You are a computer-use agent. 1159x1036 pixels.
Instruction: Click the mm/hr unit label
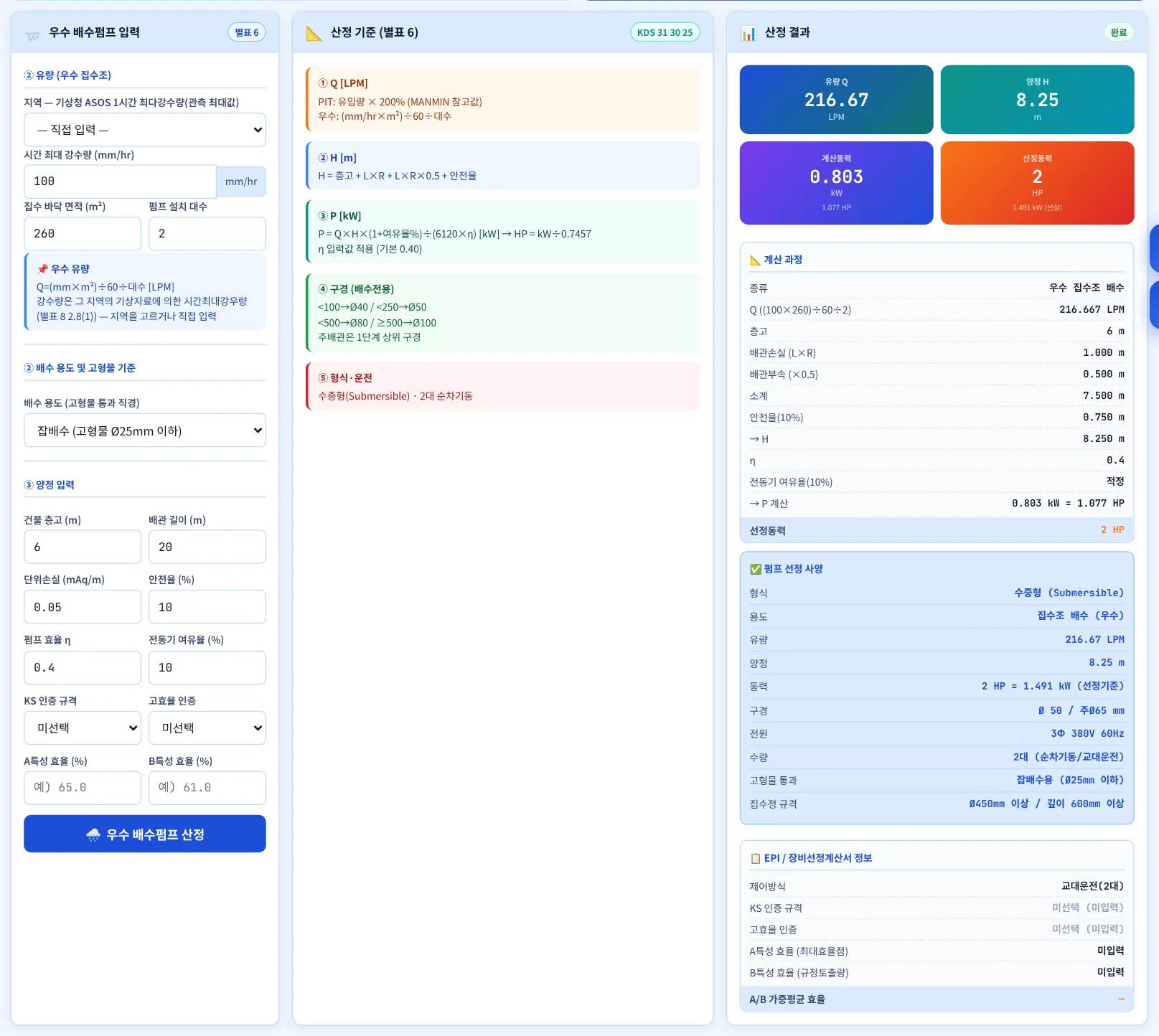click(x=241, y=182)
